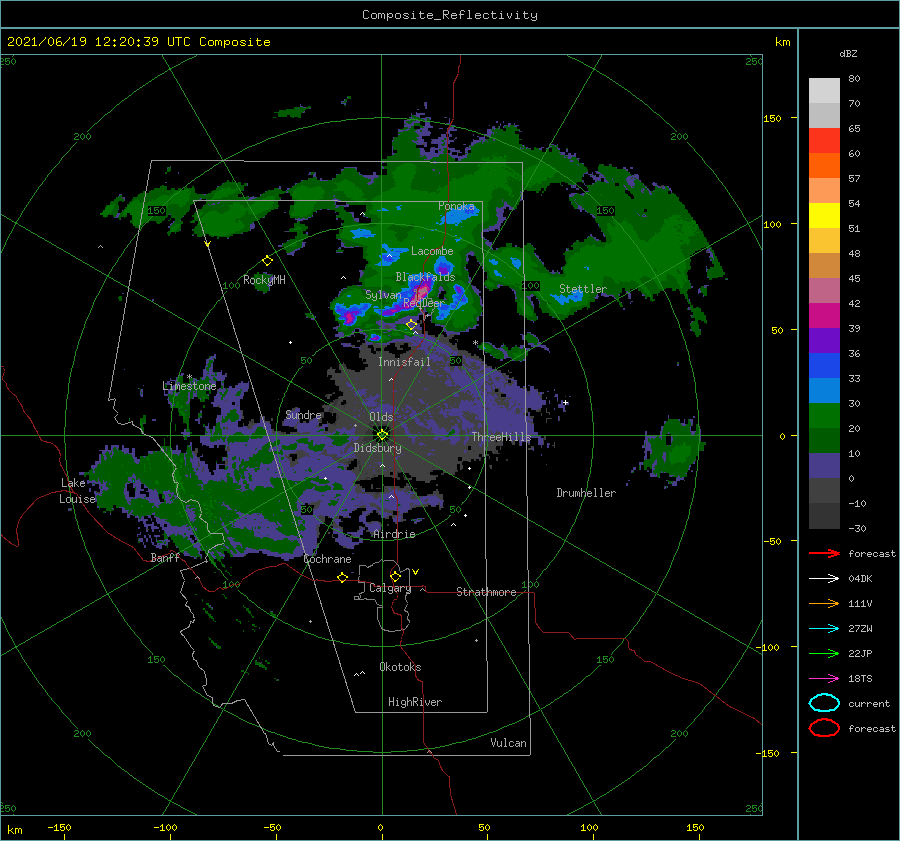Click the Blackfalds town label
This screenshot has height=841, width=900.
click(425, 277)
